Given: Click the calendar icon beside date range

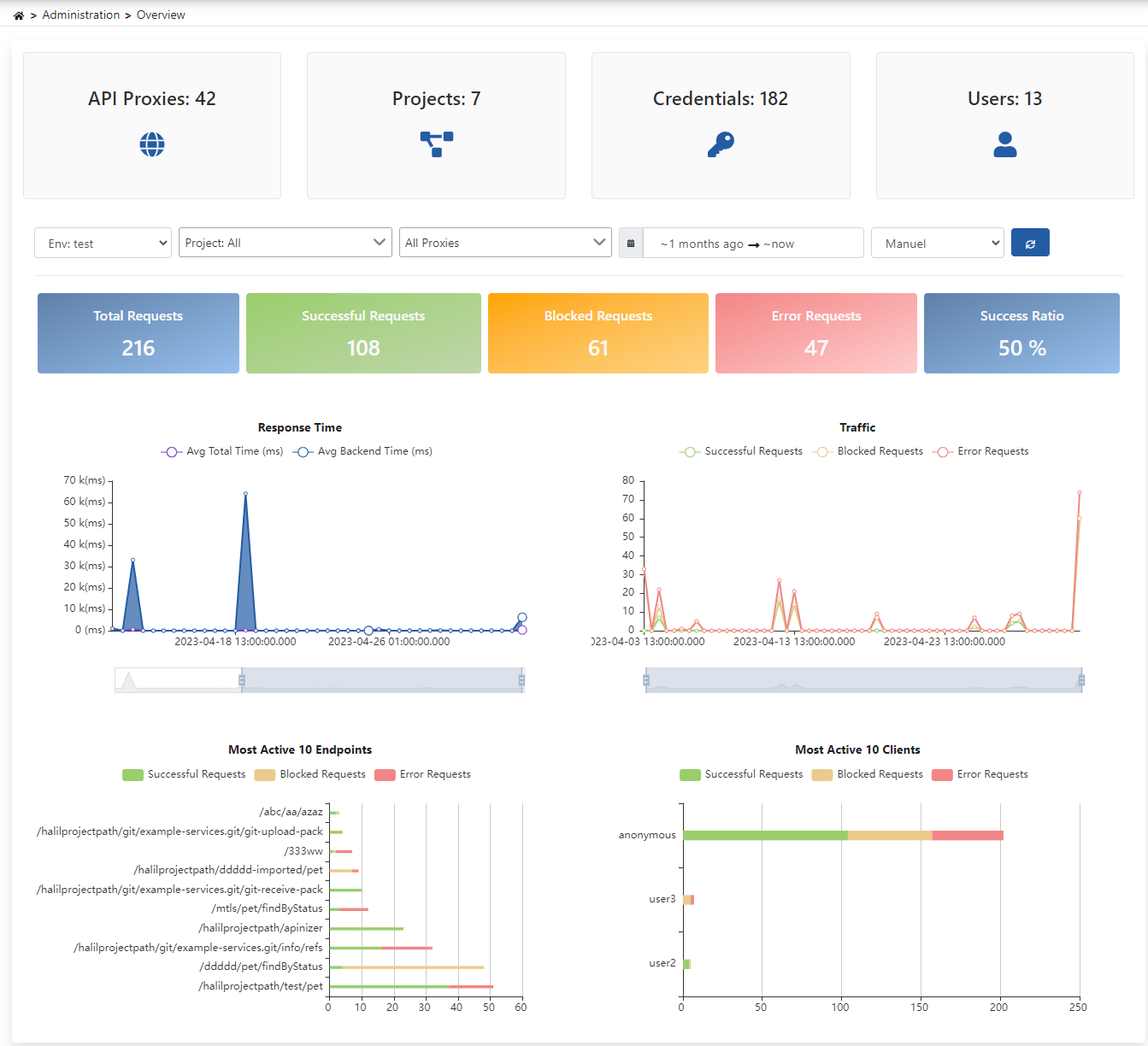Looking at the screenshot, I should [x=631, y=244].
